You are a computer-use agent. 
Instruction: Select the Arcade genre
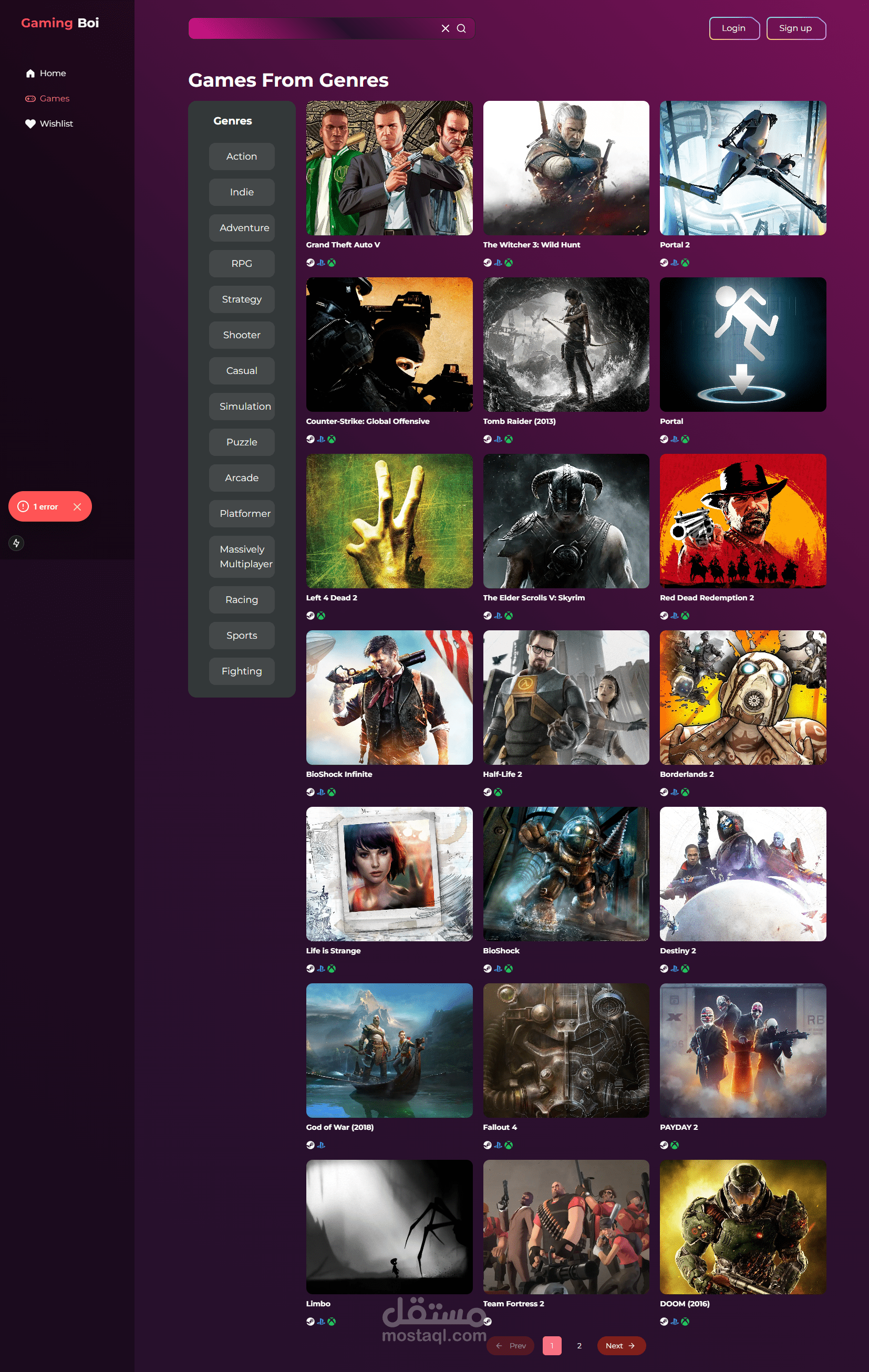(x=242, y=478)
